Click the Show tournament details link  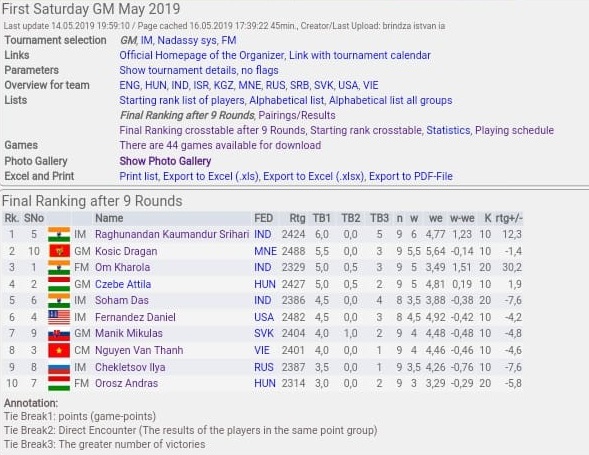tap(178, 70)
